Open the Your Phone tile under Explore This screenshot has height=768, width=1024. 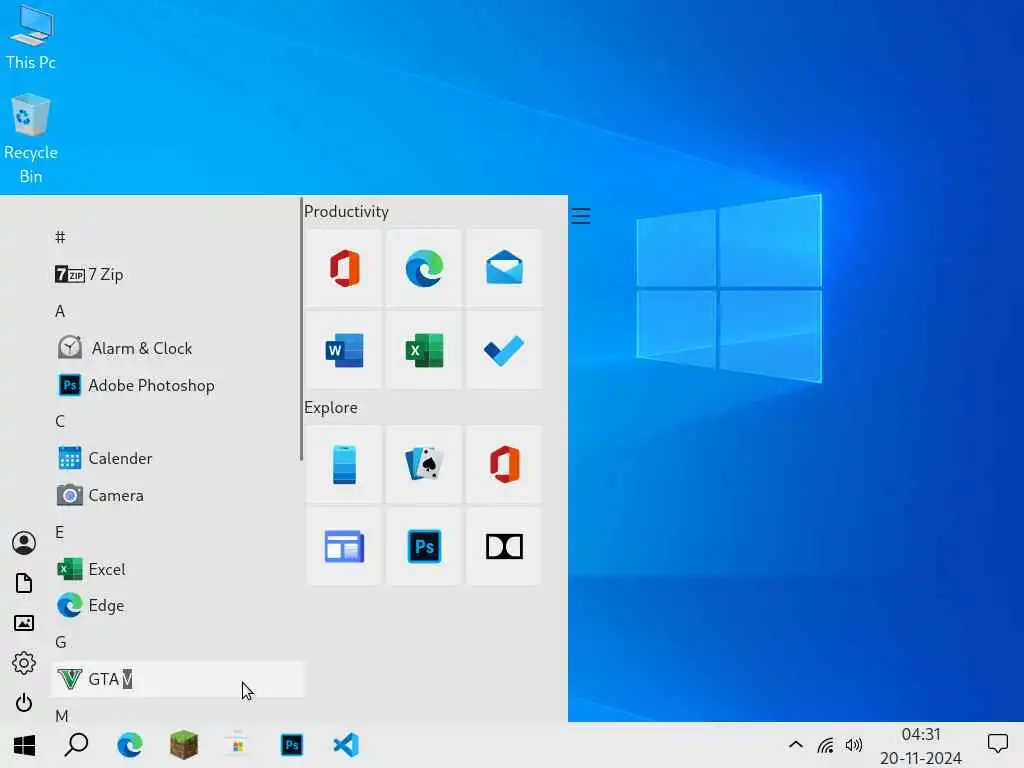pos(344,464)
